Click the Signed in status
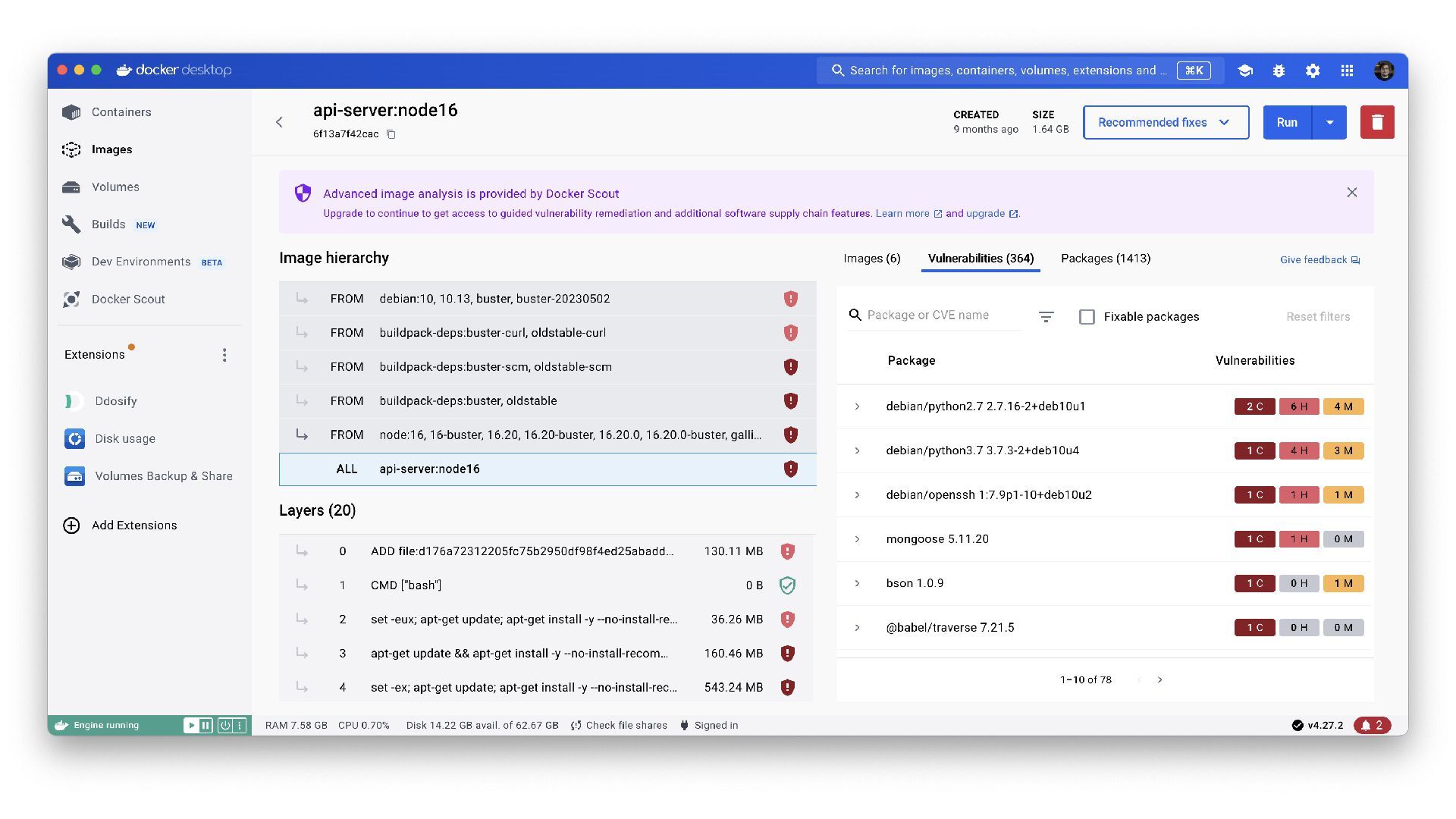Screen dimensions: 1456x819 (x=709, y=726)
